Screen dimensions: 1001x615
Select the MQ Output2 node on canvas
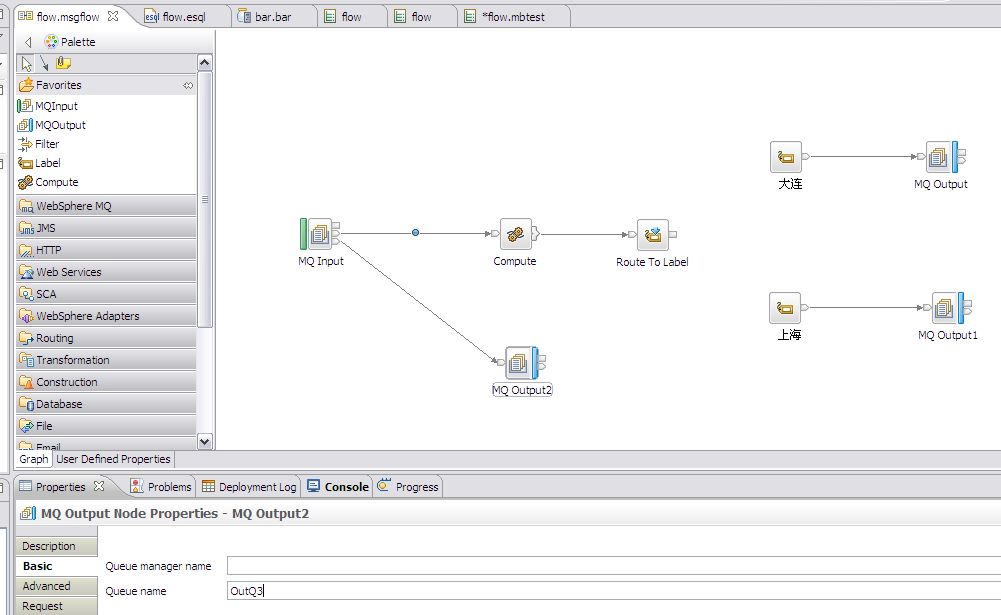pos(522,363)
